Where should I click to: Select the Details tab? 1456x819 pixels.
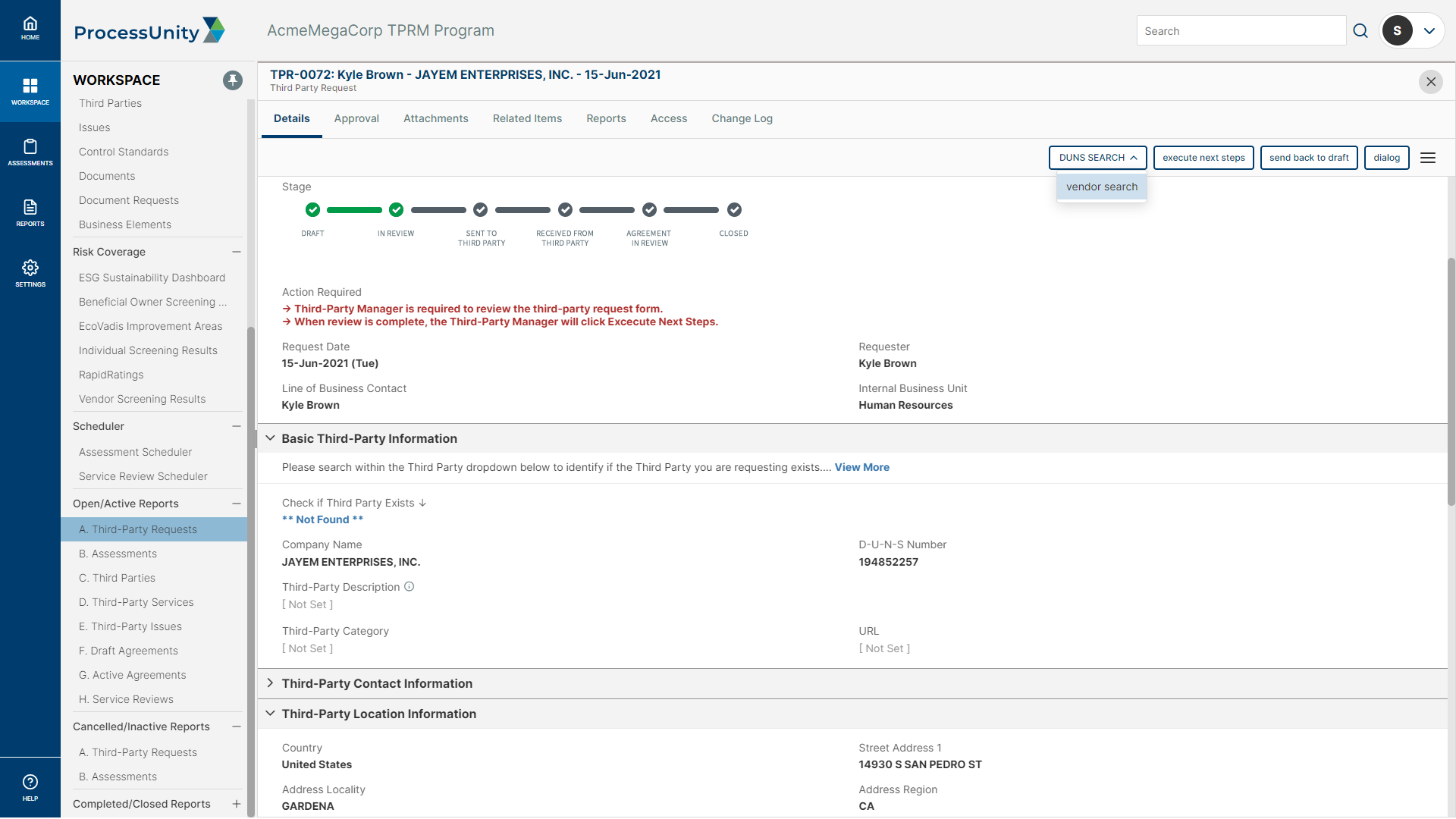tap(292, 118)
